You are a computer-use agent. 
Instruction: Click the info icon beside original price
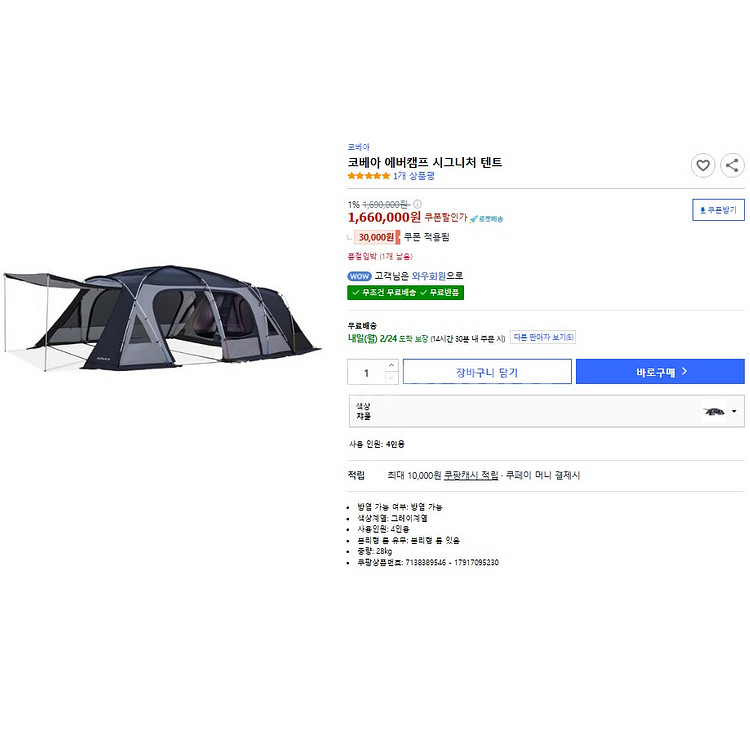coord(417,204)
